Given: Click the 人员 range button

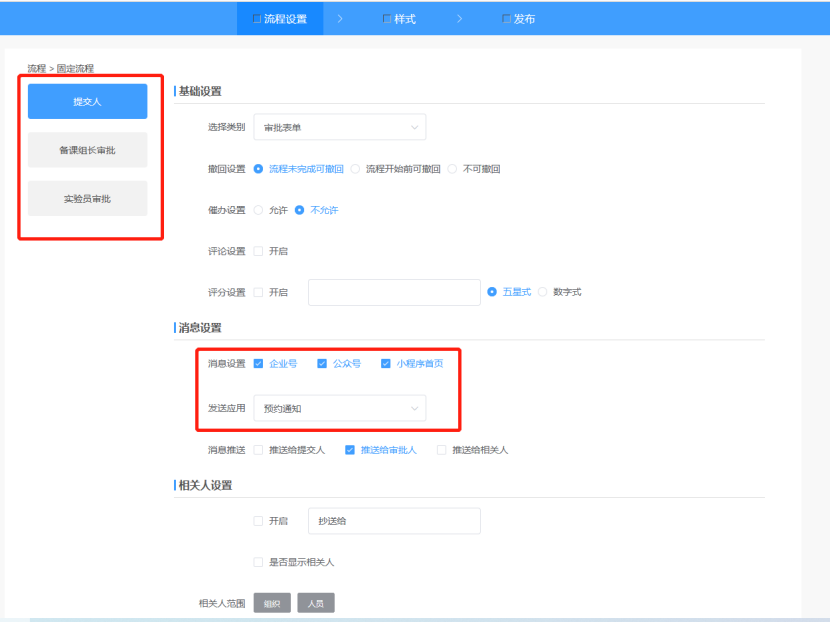Looking at the screenshot, I should (316, 603).
